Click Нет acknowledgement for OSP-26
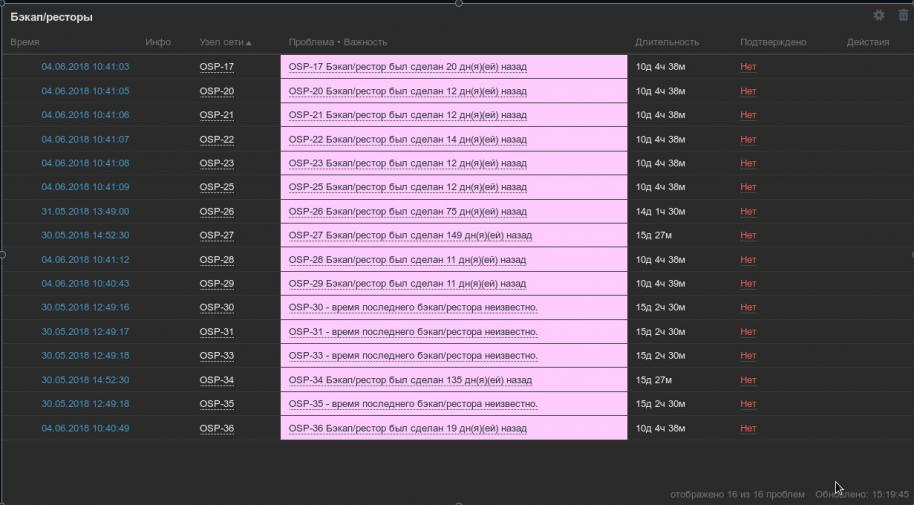 point(748,211)
